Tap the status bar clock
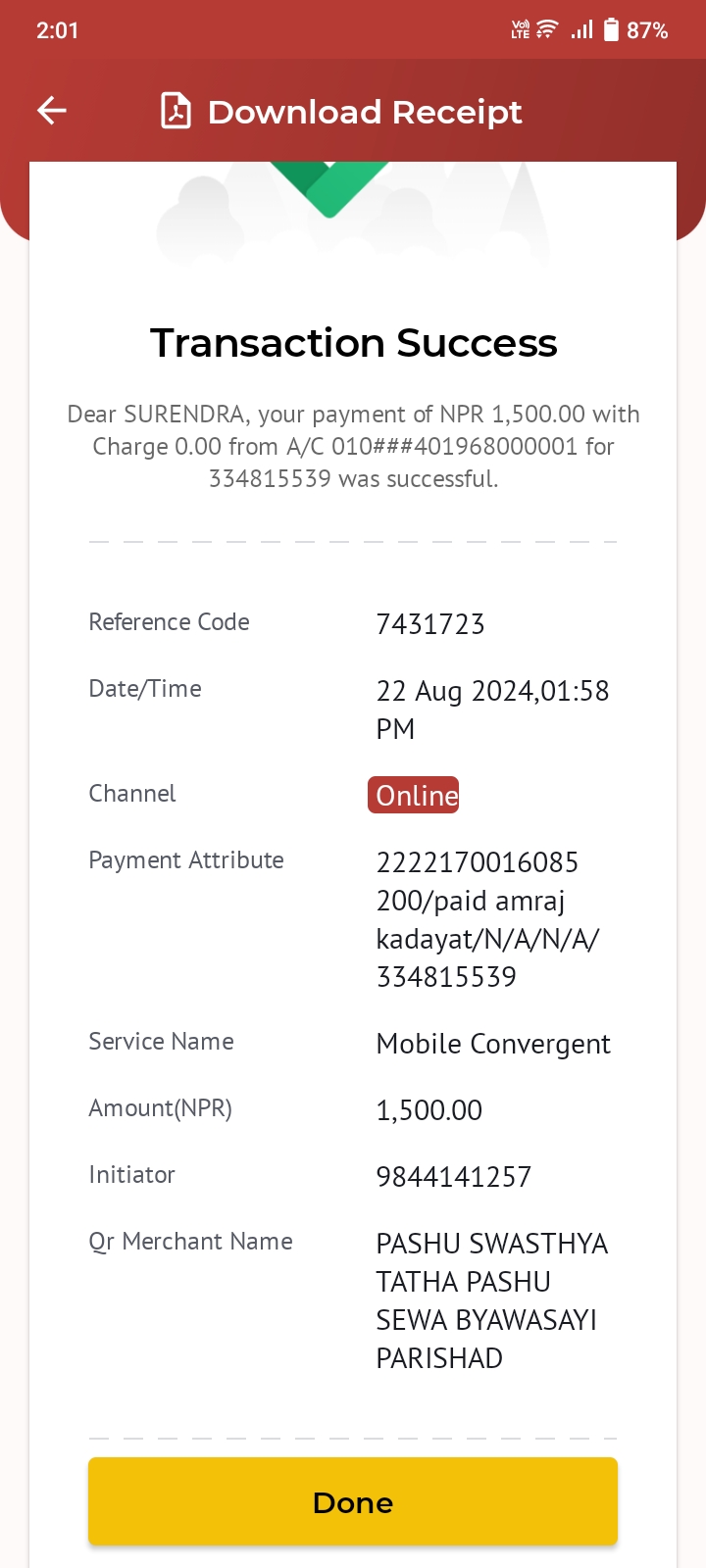 [57, 30]
